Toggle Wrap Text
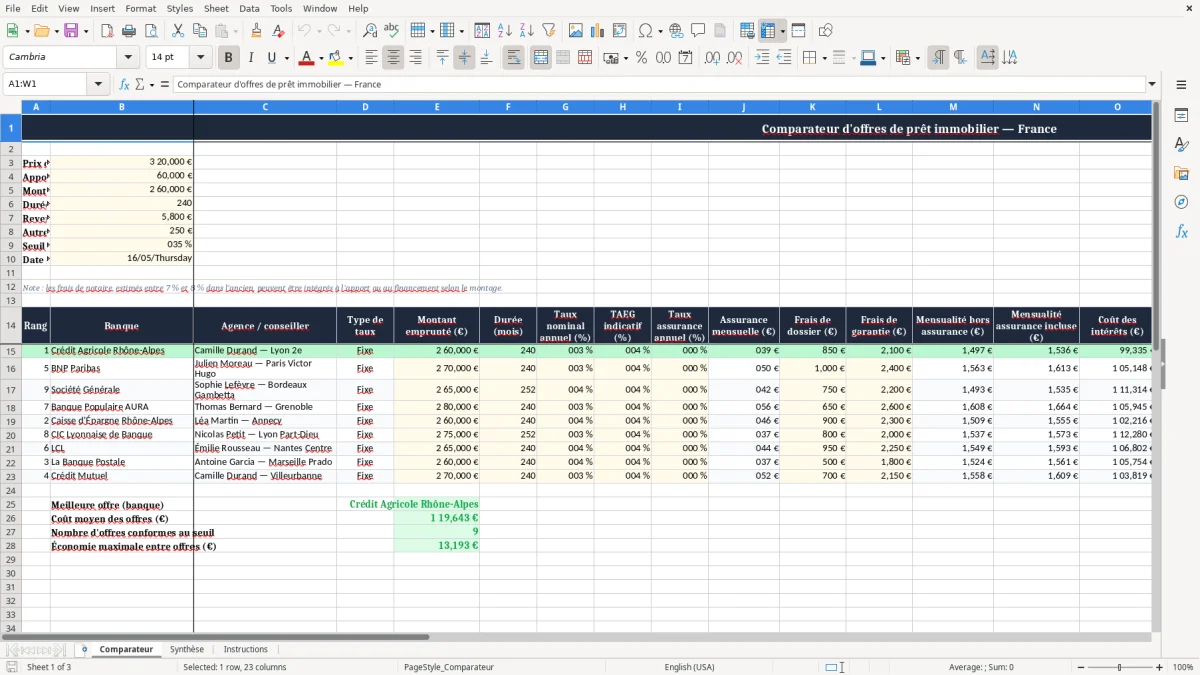Image resolution: width=1200 pixels, height=675 pixels. click(x=514, y=58)
